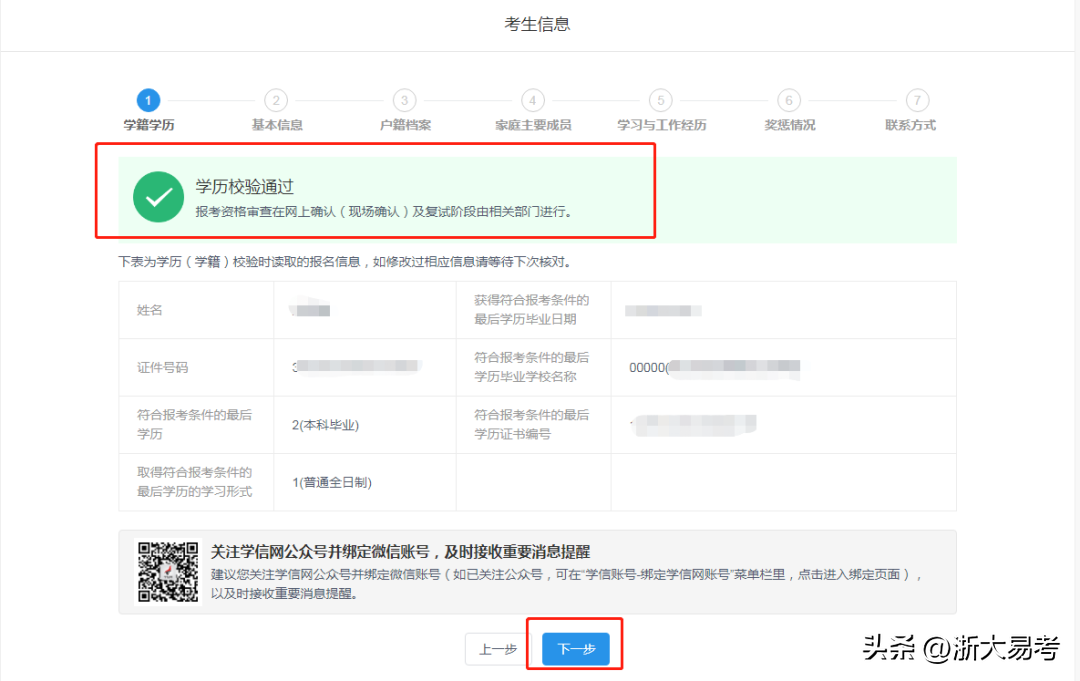This screenshot has width=1080, height=681.
Task: Click the 联系方式 step label text
Action: (910, 126)
